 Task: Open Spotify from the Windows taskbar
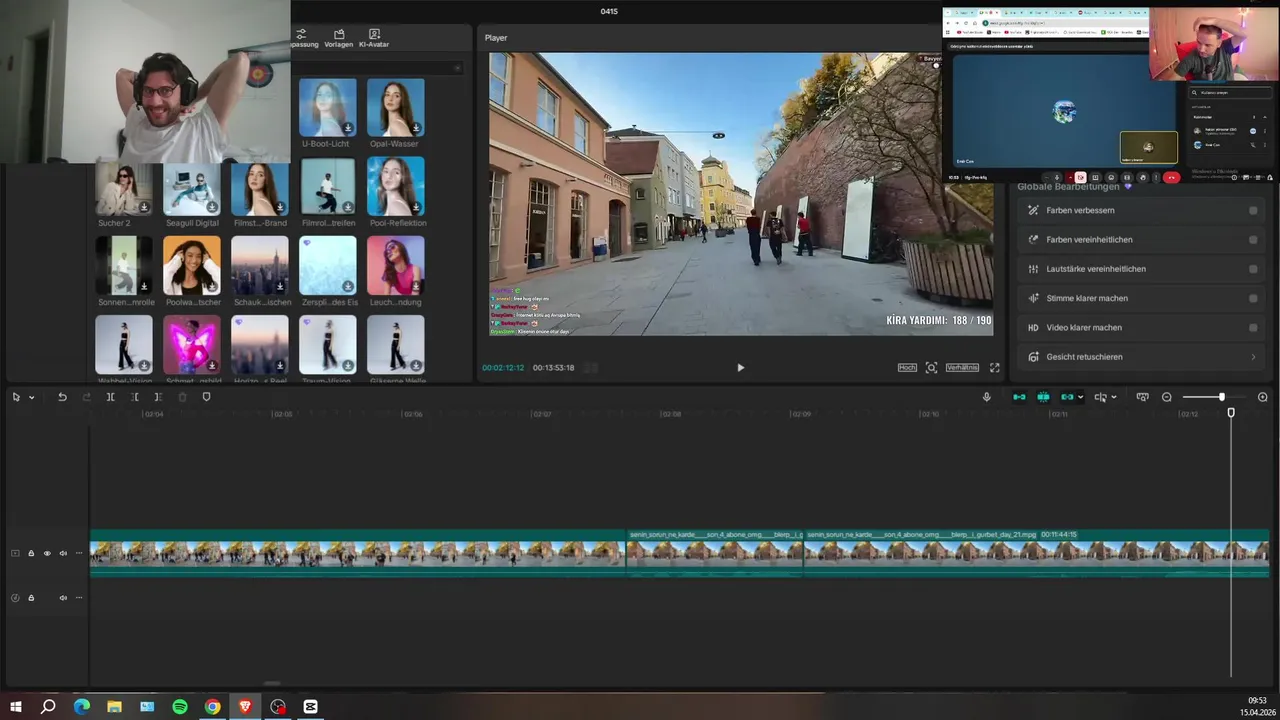pos(180,707)
